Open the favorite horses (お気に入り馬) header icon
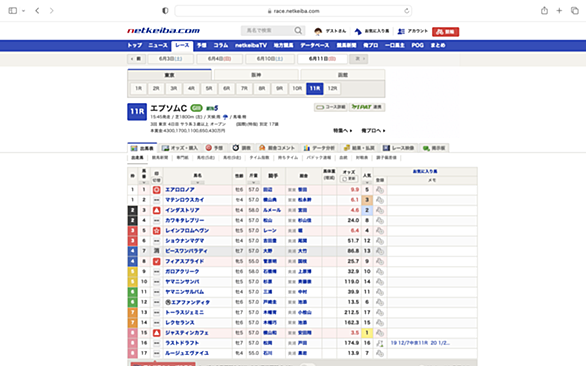 [358, 31]
